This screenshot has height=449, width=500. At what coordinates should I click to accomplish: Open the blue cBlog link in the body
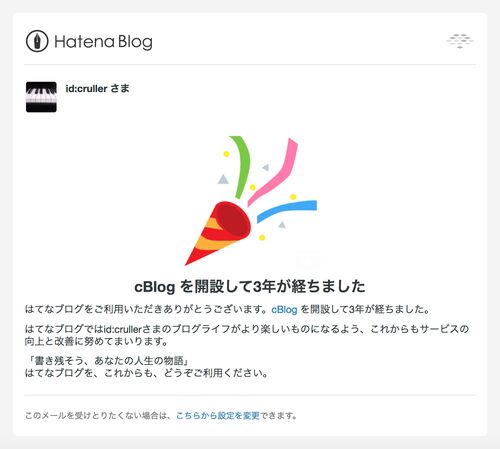click(284, 310)
